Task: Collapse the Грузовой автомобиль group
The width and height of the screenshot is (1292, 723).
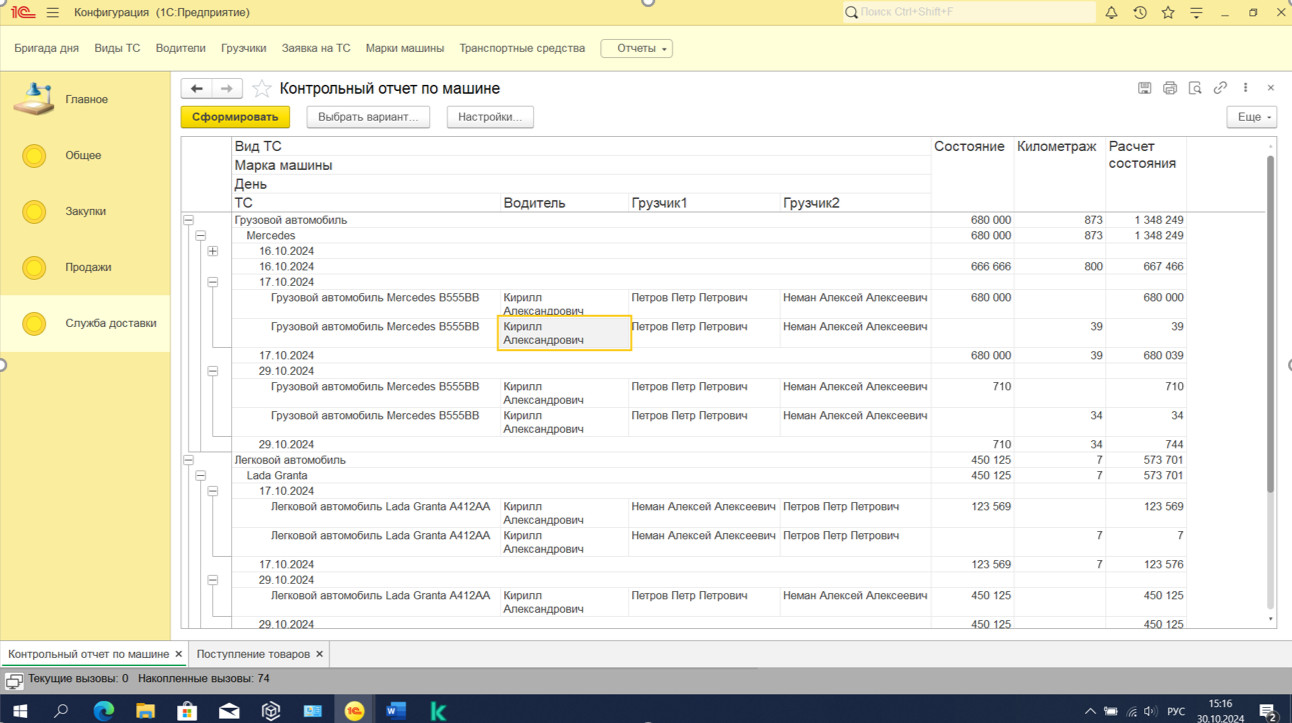Action: (188, 220)
